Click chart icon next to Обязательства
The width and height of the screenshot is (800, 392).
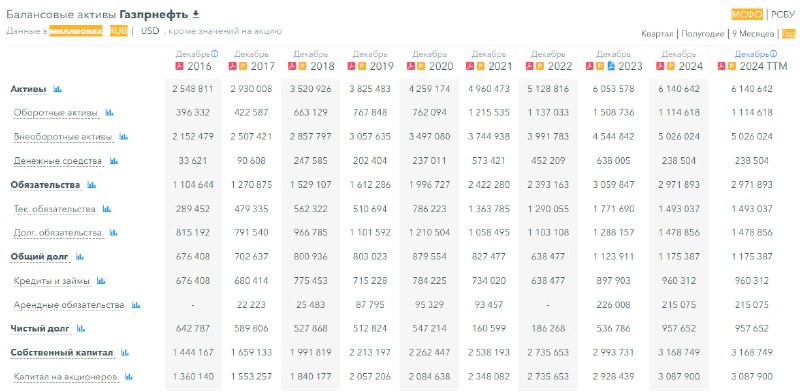(x=91, y=185)
